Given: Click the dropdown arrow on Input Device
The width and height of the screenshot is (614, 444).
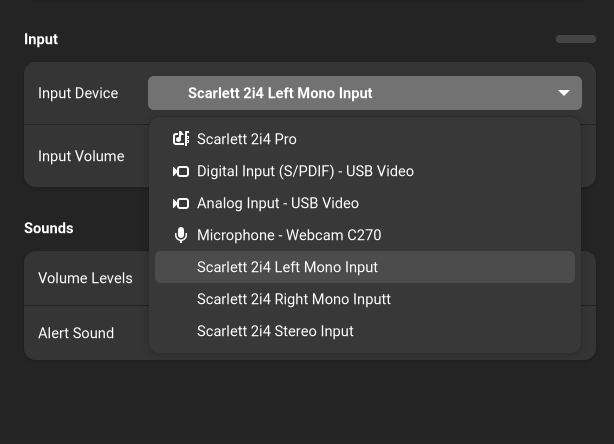Looking at the screenshot, I should tap(563, 93).
